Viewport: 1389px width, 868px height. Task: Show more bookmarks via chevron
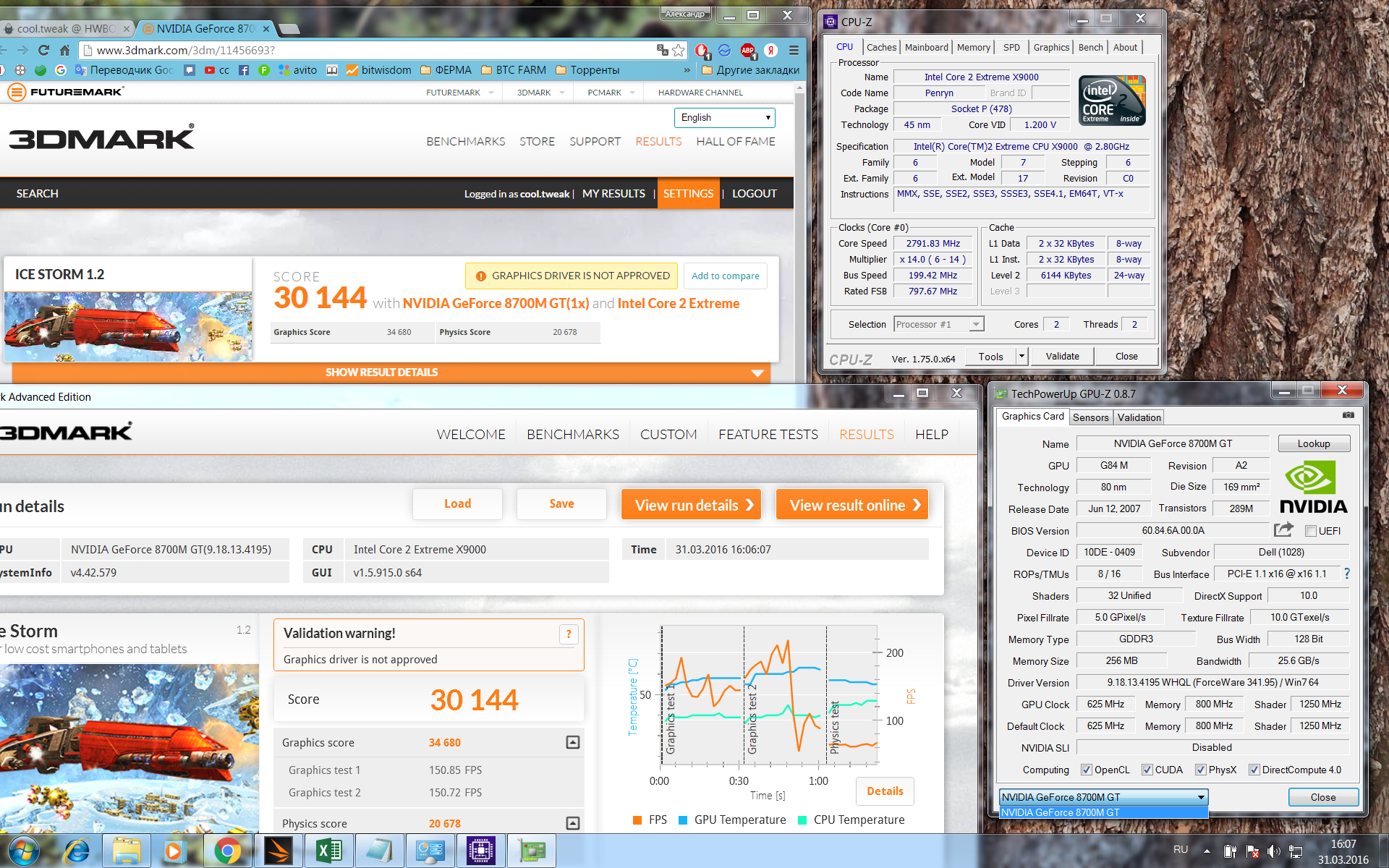coord(687,70)
